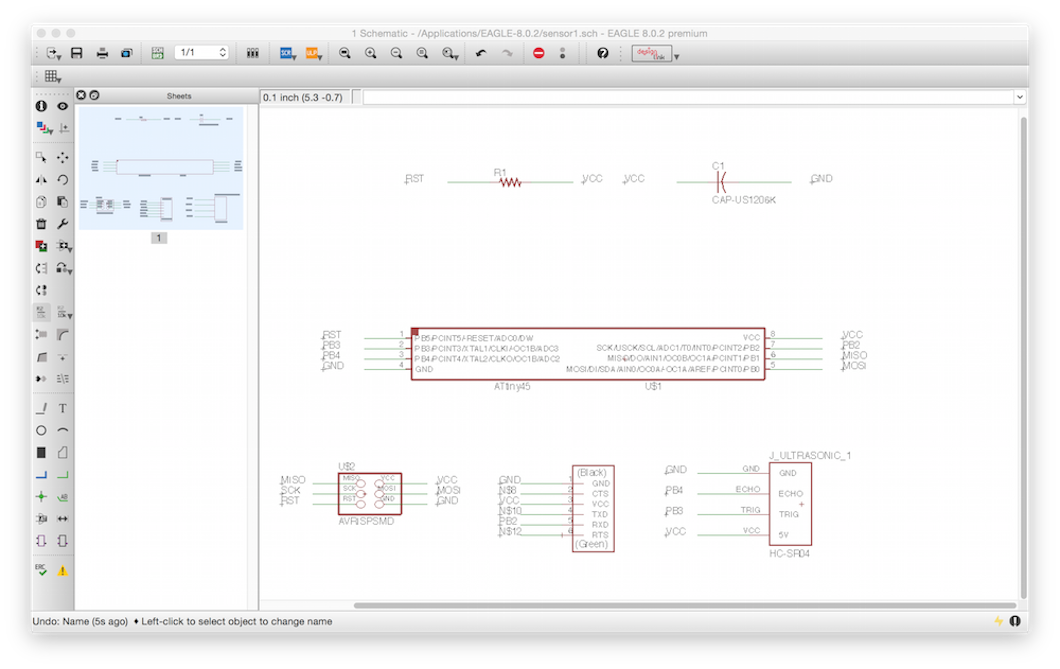This screenshot has width=1060, height=669.
Task: Select the Dimension arrows tool
Action: [x=62, y=519]
